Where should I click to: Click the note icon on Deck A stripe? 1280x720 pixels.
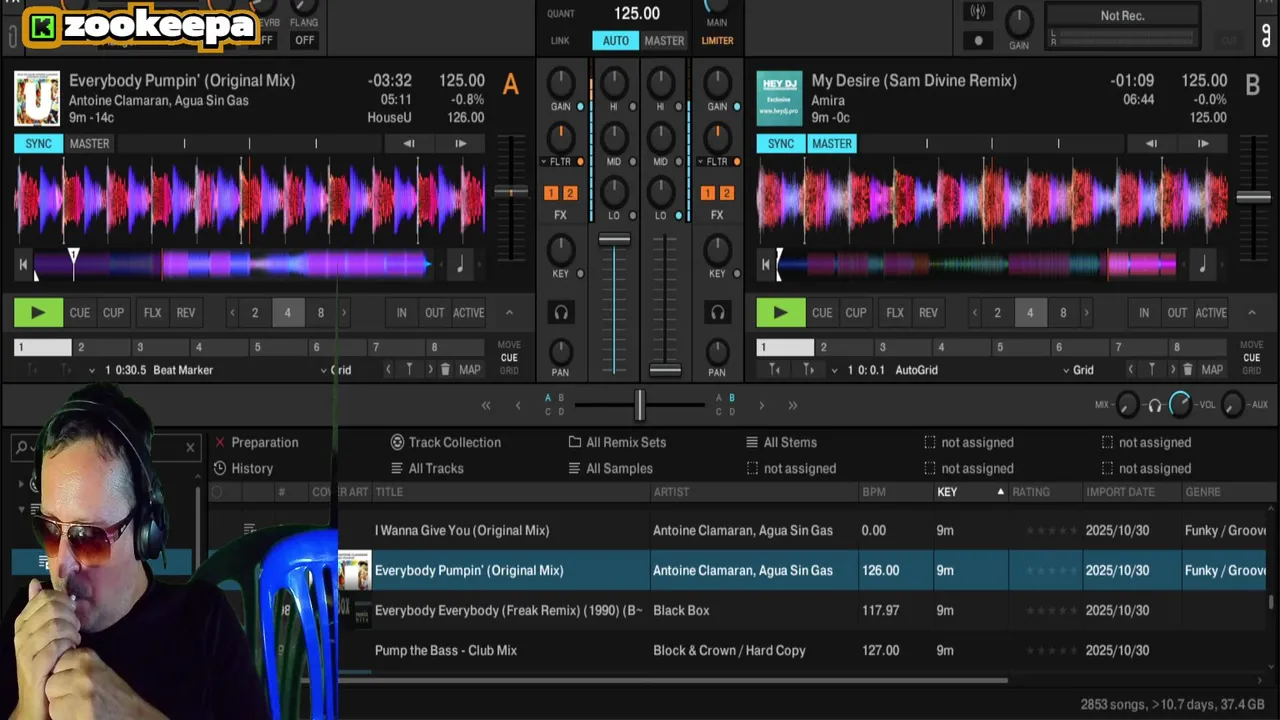460,265
